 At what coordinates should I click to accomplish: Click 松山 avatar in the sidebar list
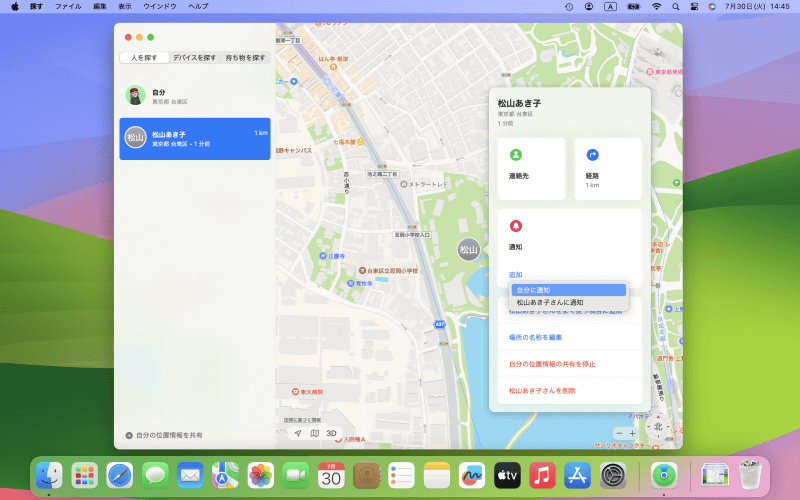135,137
